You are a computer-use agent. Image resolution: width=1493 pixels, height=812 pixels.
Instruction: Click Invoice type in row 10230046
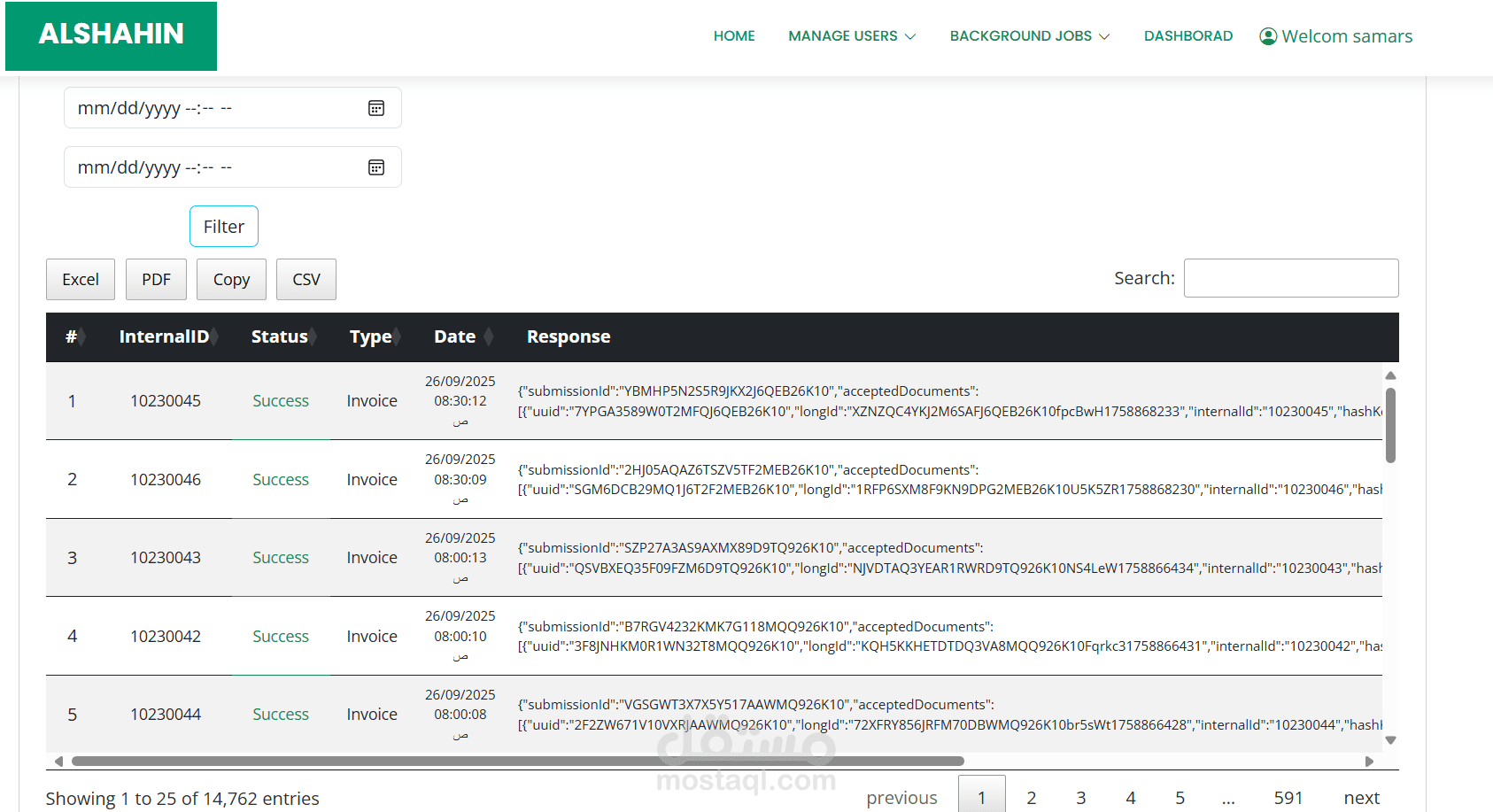point(372,480)
